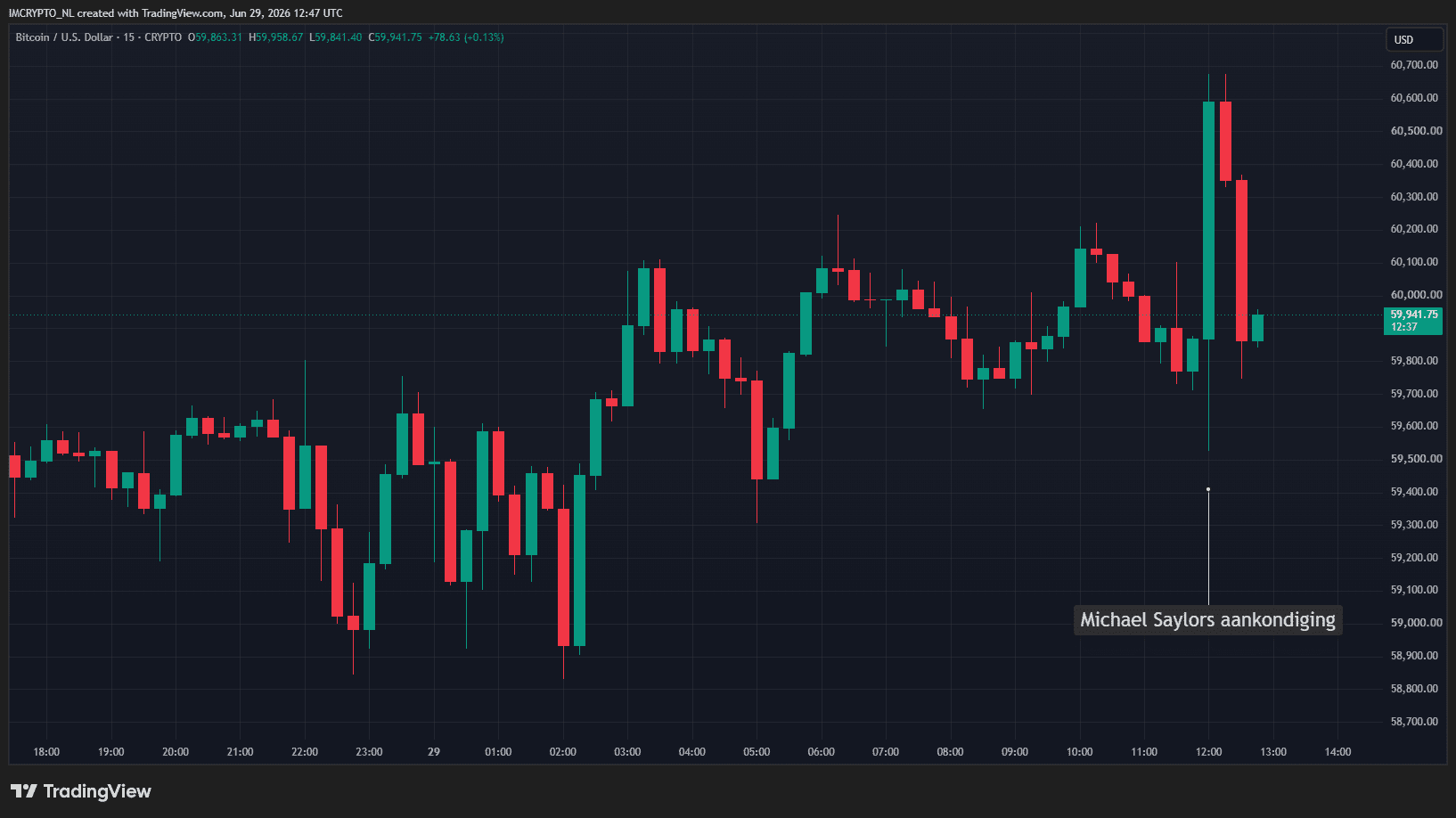The image size is (1456, 818).
Task: Click the 01:00 time axis label
Action: 498,752
